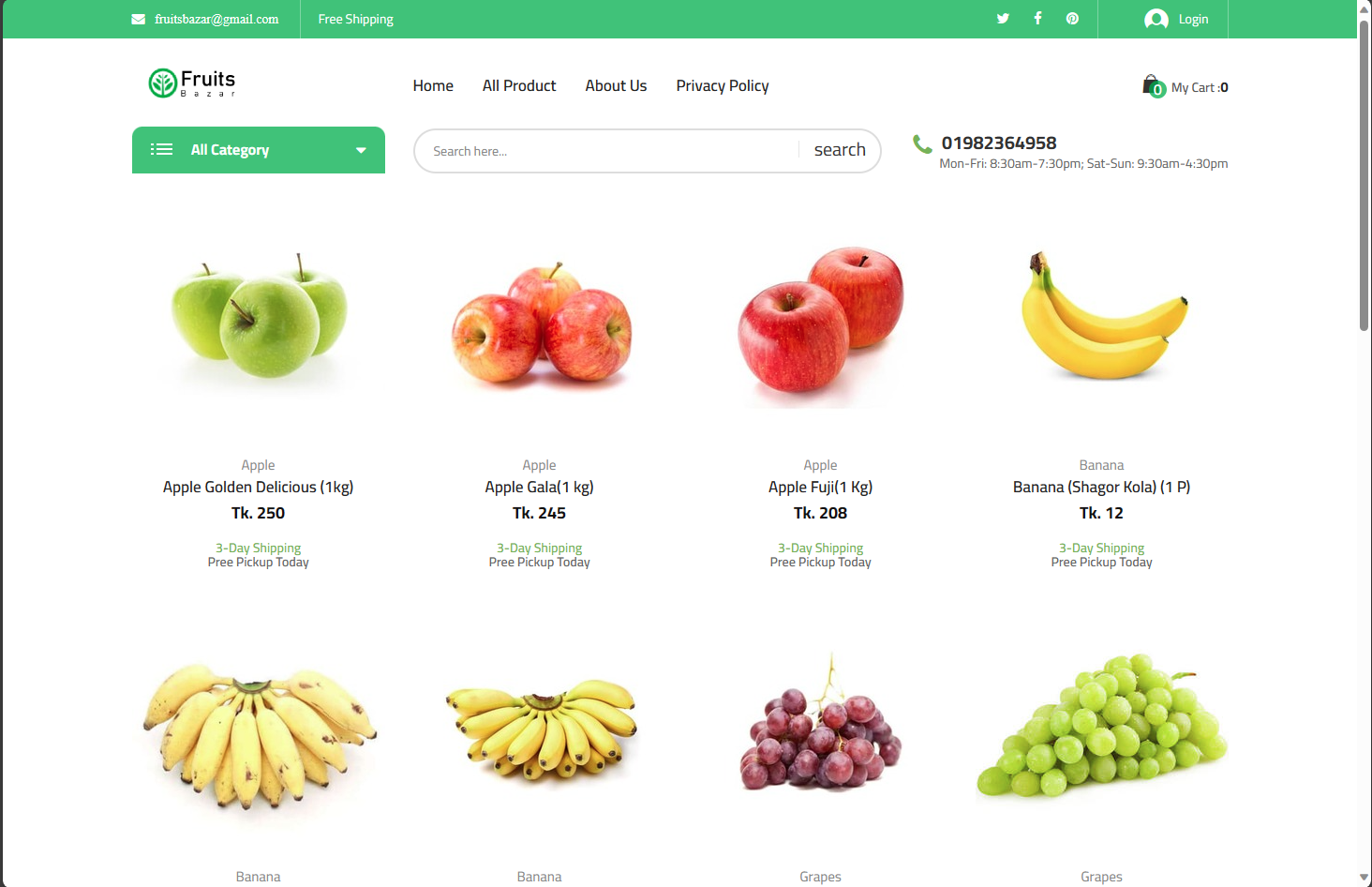The width and height of the screenshot is (1372, 887).
Task: Go to the All Product page
Action: tap(519, 85)
